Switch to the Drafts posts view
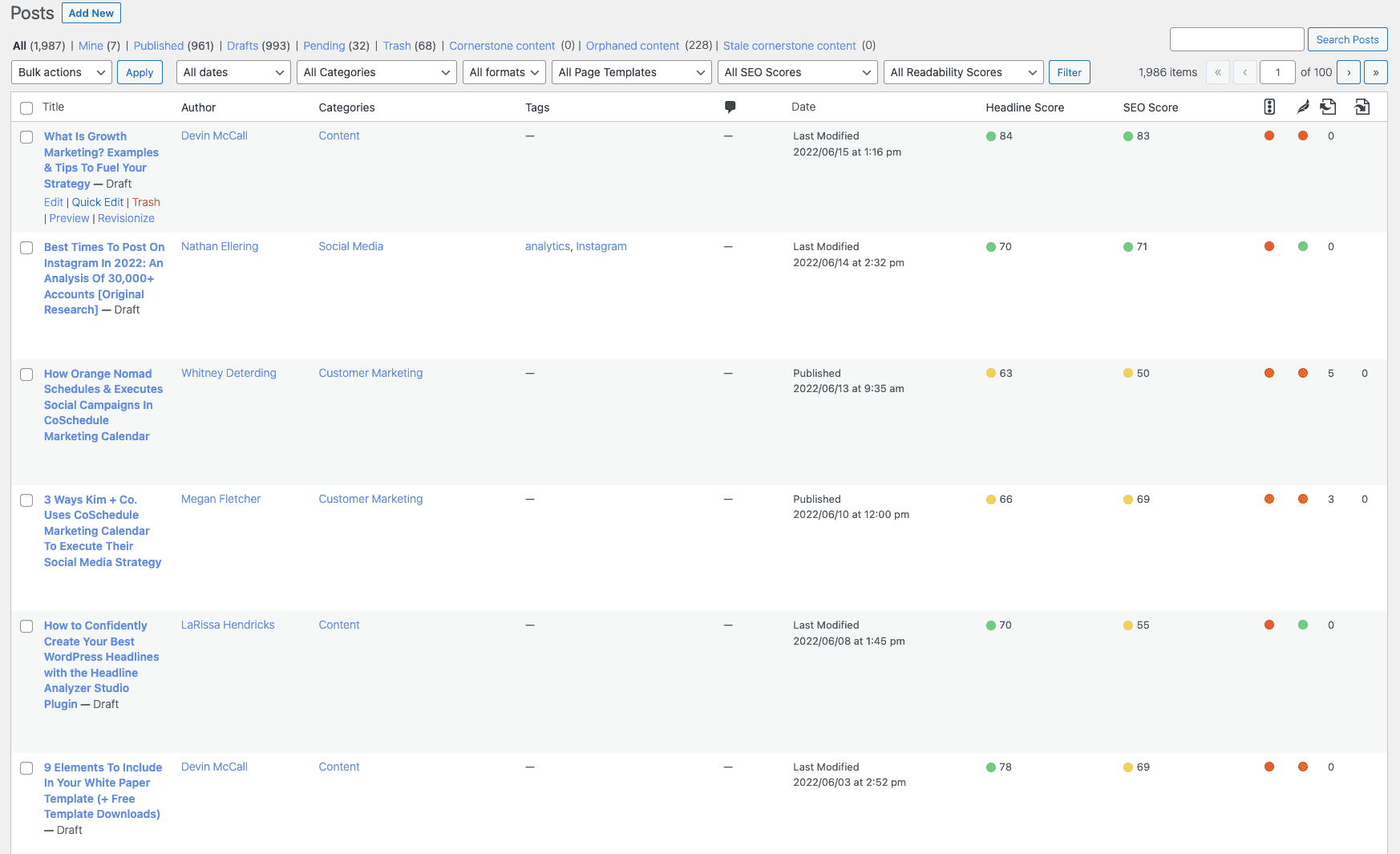This screenshot has height=854, width=1400. click(x=242, y=46)
